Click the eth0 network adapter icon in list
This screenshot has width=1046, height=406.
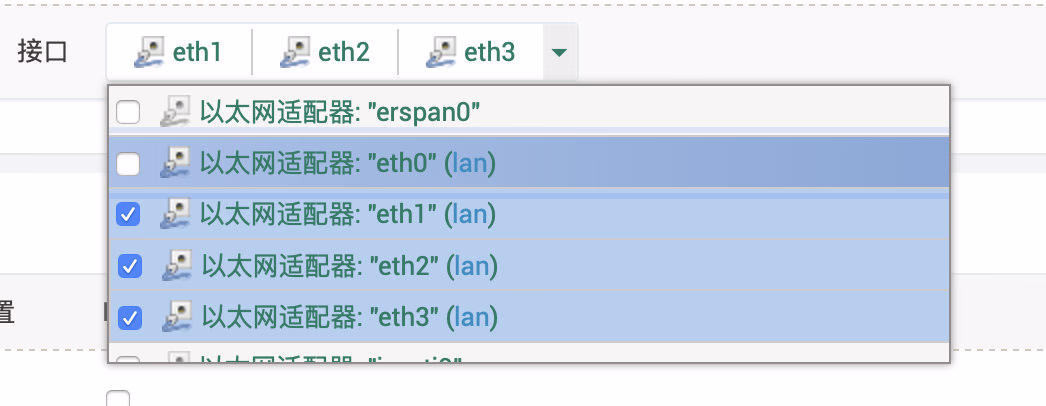174,162
